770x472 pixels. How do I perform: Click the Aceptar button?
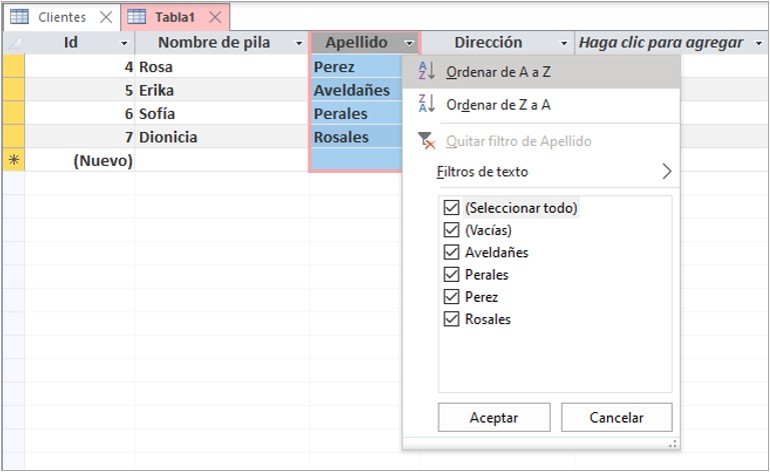(x=494, y=417)
